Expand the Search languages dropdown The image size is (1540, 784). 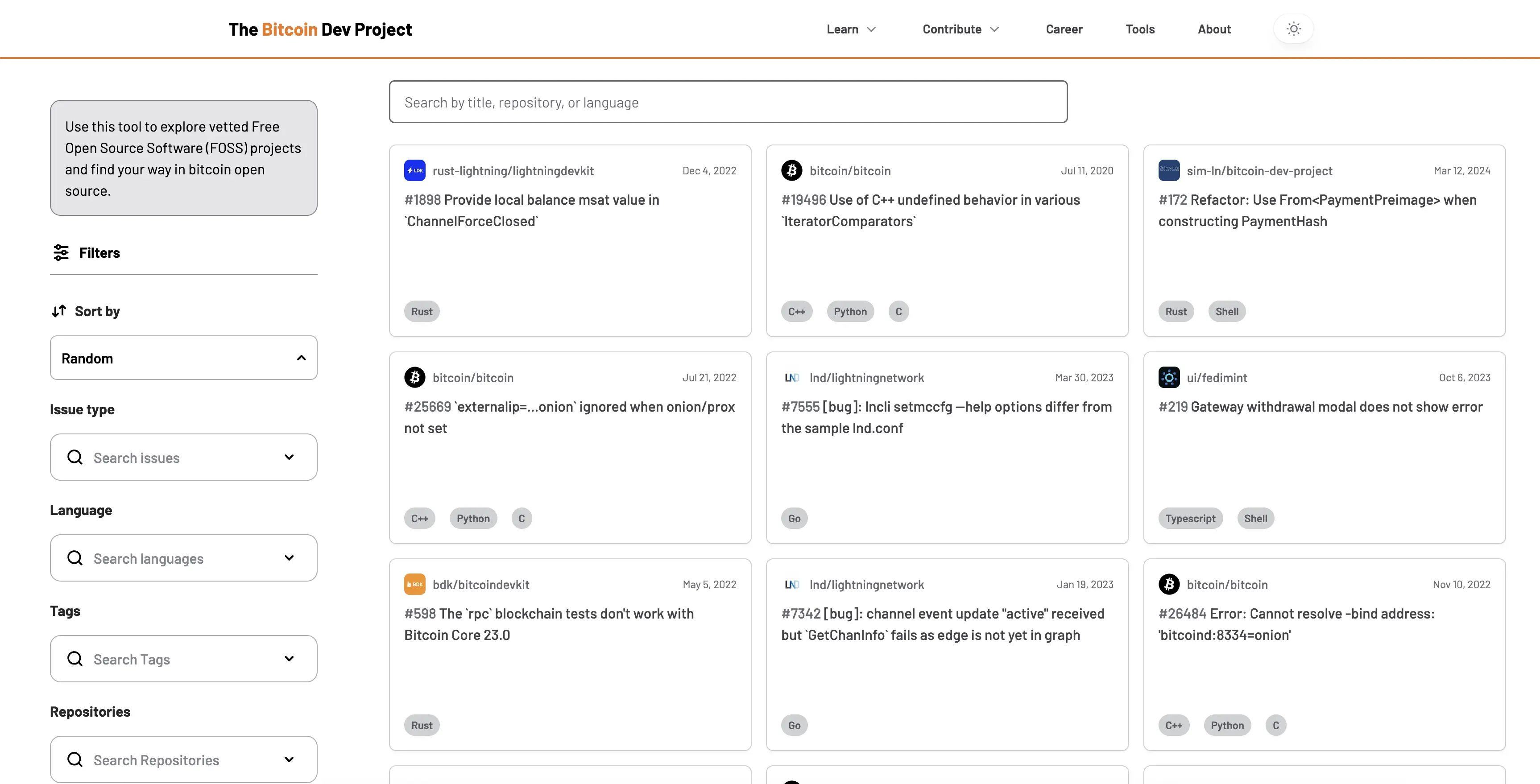(x=289, y=557)
